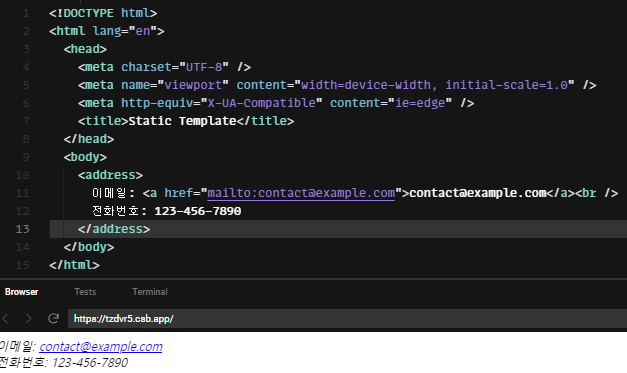Click the 이메일 label in preview
This screenshot has height=373, width=627.
tap(16, 346)
